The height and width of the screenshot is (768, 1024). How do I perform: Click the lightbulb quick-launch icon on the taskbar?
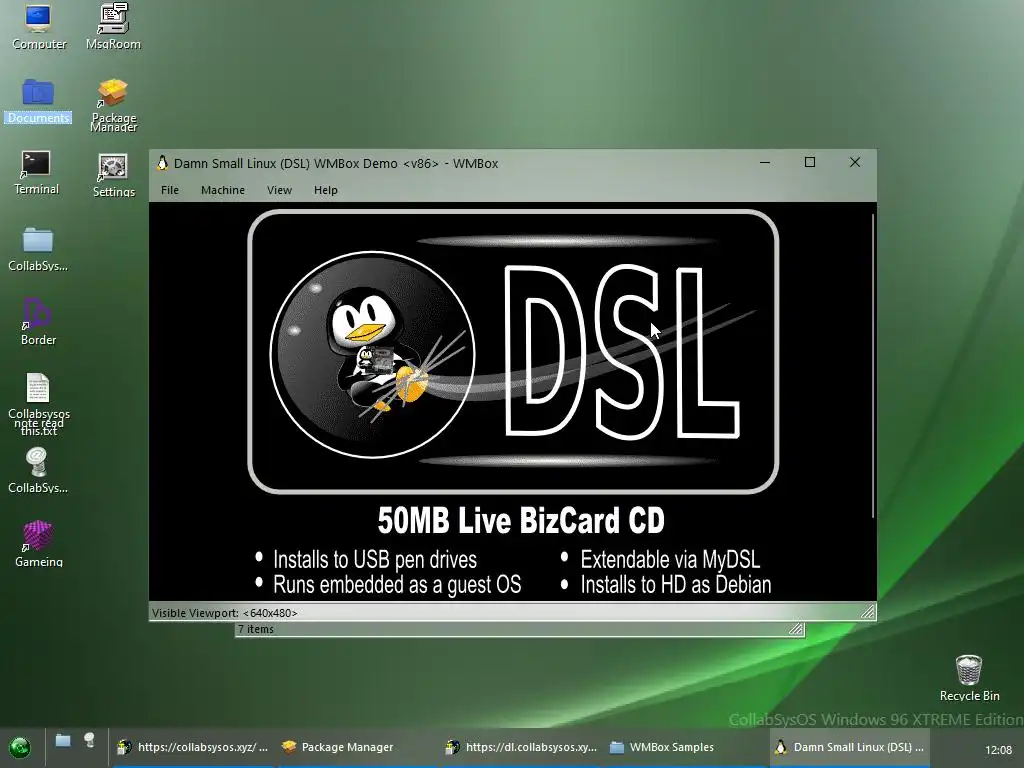click(89, 740)
